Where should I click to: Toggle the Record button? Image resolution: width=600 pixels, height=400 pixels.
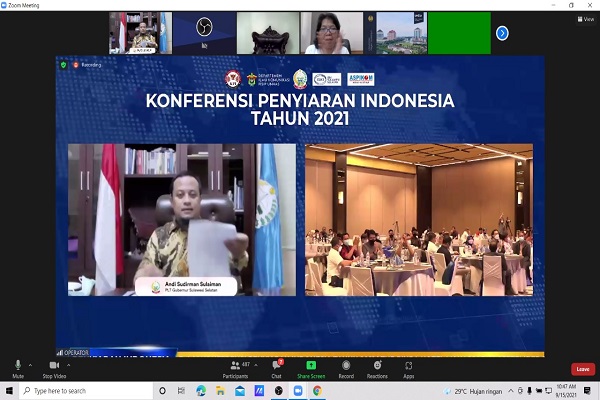tap(346, 368)
